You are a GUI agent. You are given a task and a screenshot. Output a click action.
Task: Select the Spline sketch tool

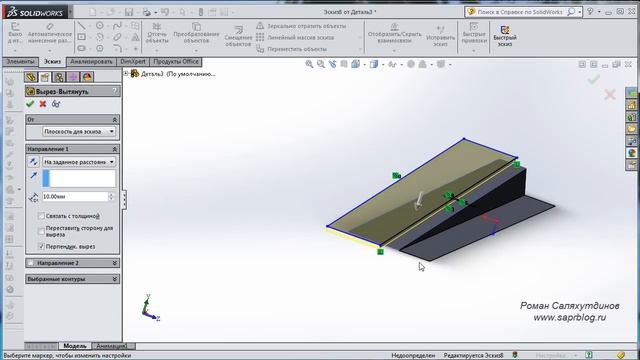[117, 26]
